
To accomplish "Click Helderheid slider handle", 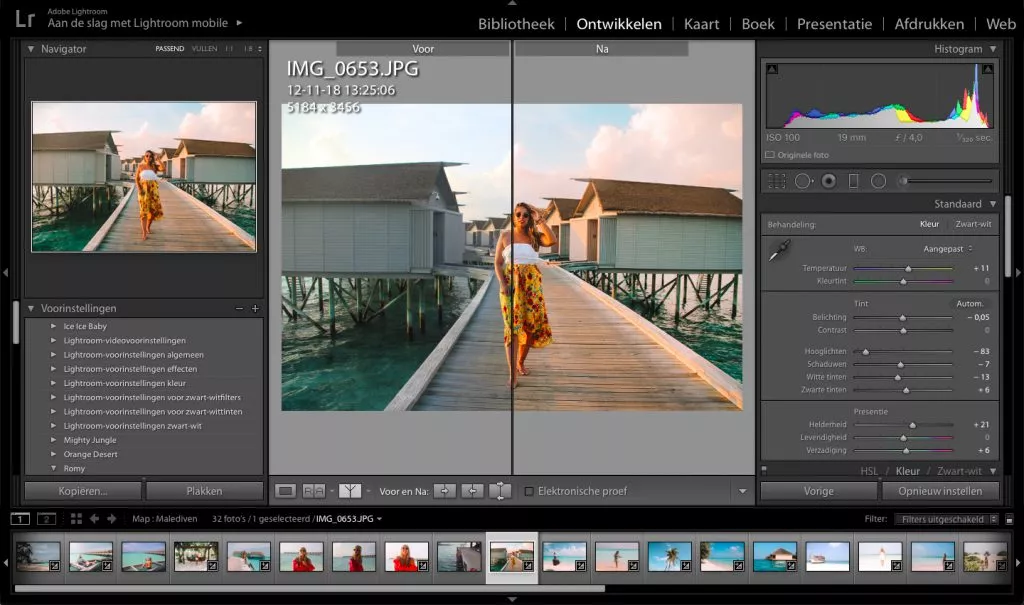I will click(x=912, y=425).
